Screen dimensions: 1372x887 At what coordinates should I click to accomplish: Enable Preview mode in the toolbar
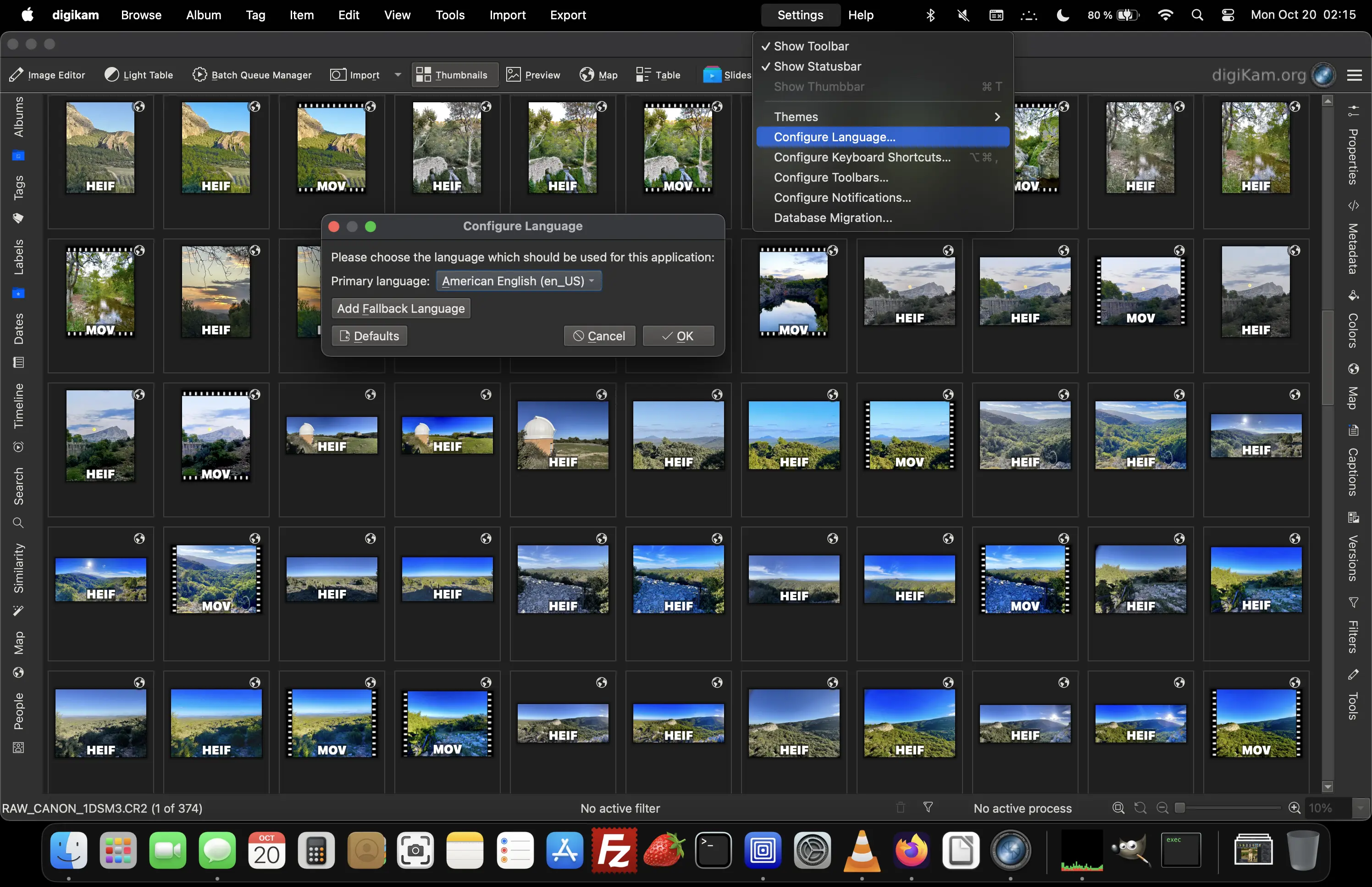[532, 74]
